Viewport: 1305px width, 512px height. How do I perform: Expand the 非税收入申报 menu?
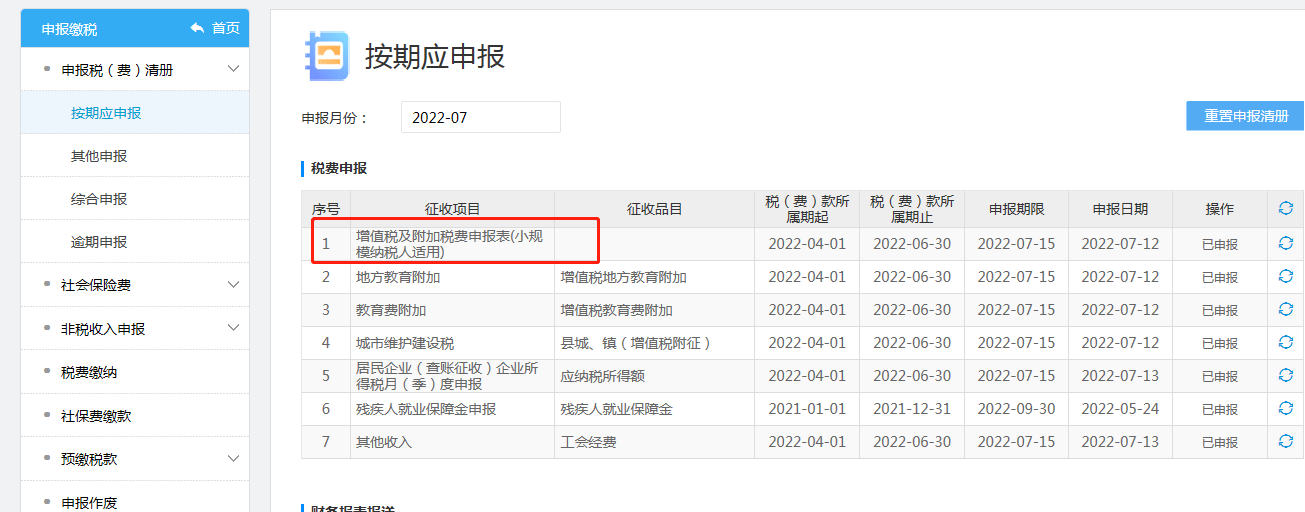tap(233, 328)
